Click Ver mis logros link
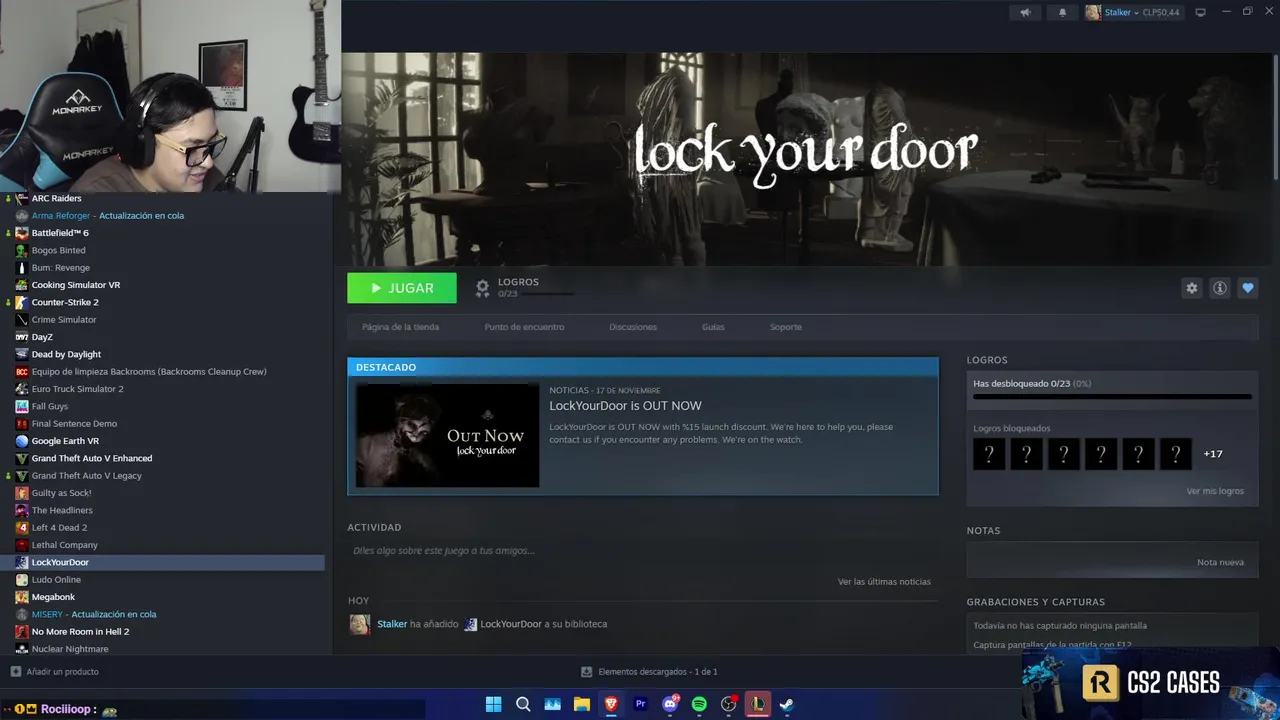Screen dimensions: 1280x720 1215,491
